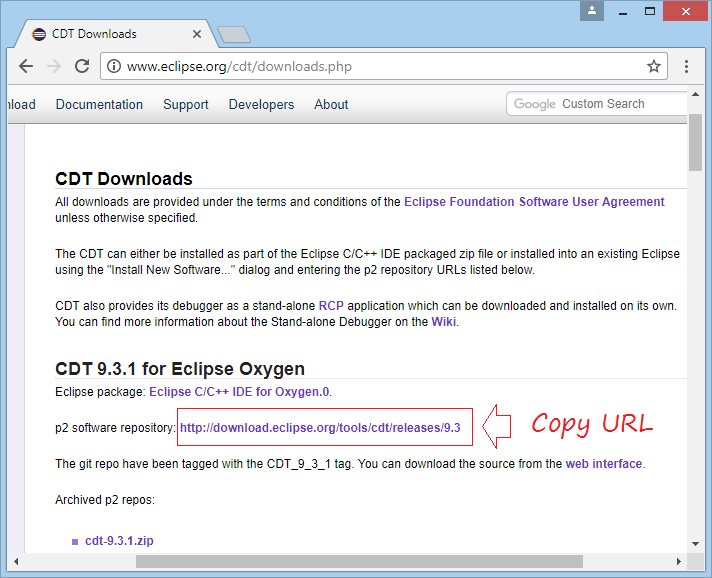Open the Wiki link
This screenshot has height=578, width=712.
click(444, 321)
